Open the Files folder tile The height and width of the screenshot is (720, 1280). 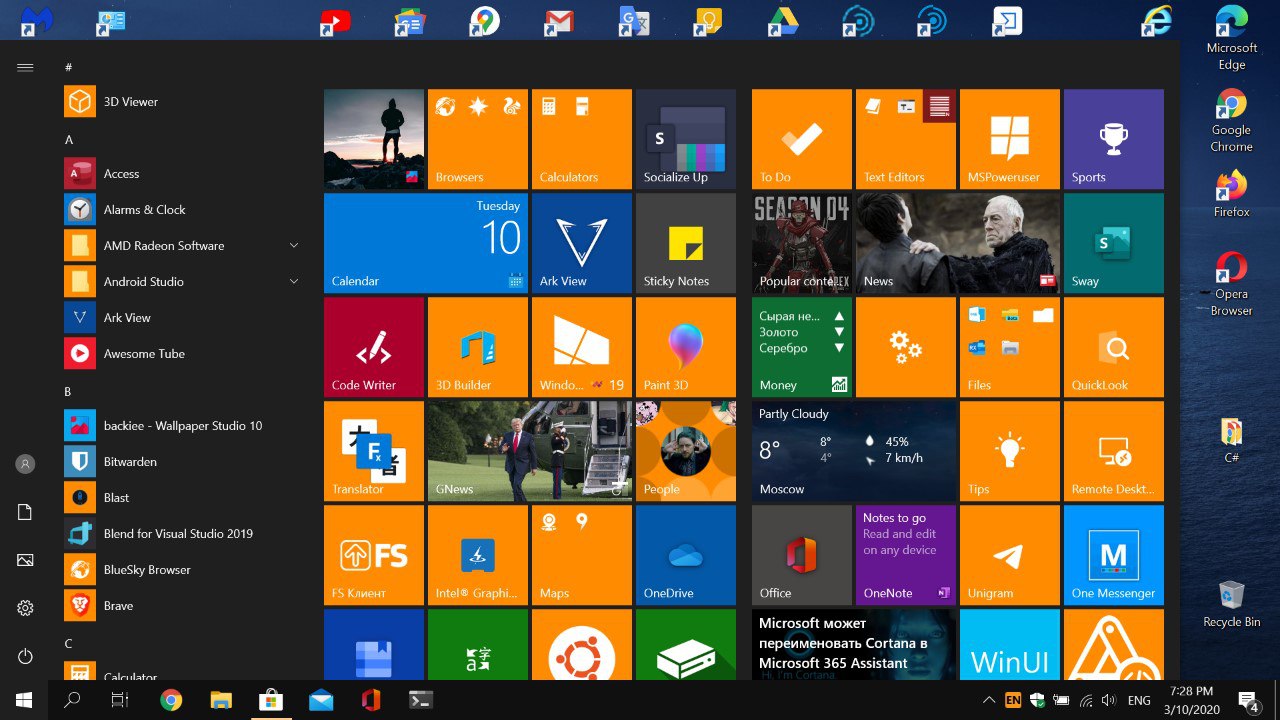(1010, 347)
